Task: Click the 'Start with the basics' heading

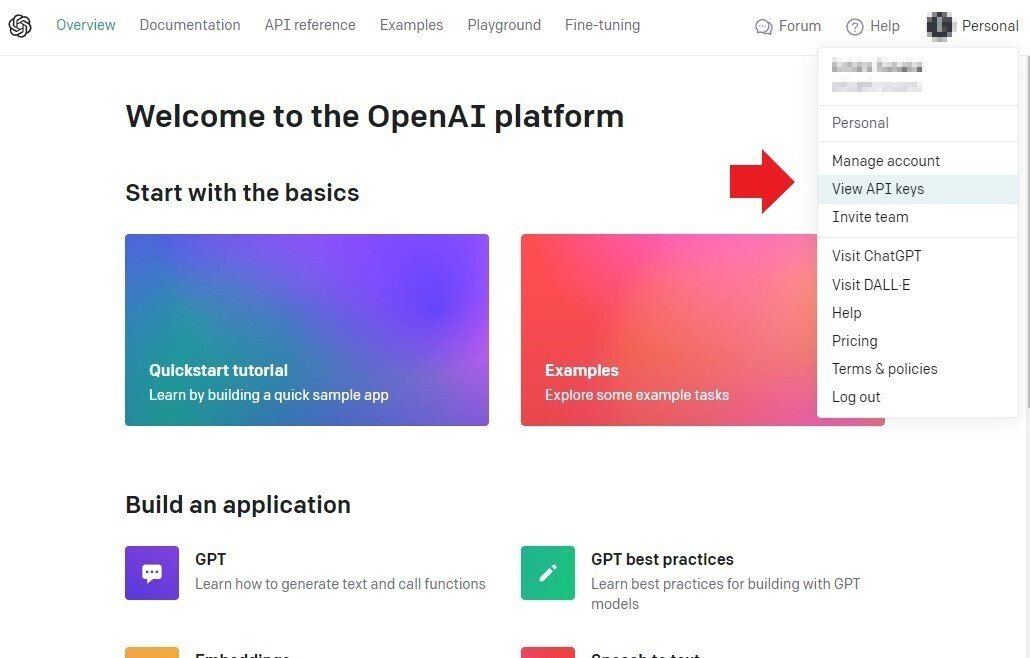Action: (x=242, y=193)
